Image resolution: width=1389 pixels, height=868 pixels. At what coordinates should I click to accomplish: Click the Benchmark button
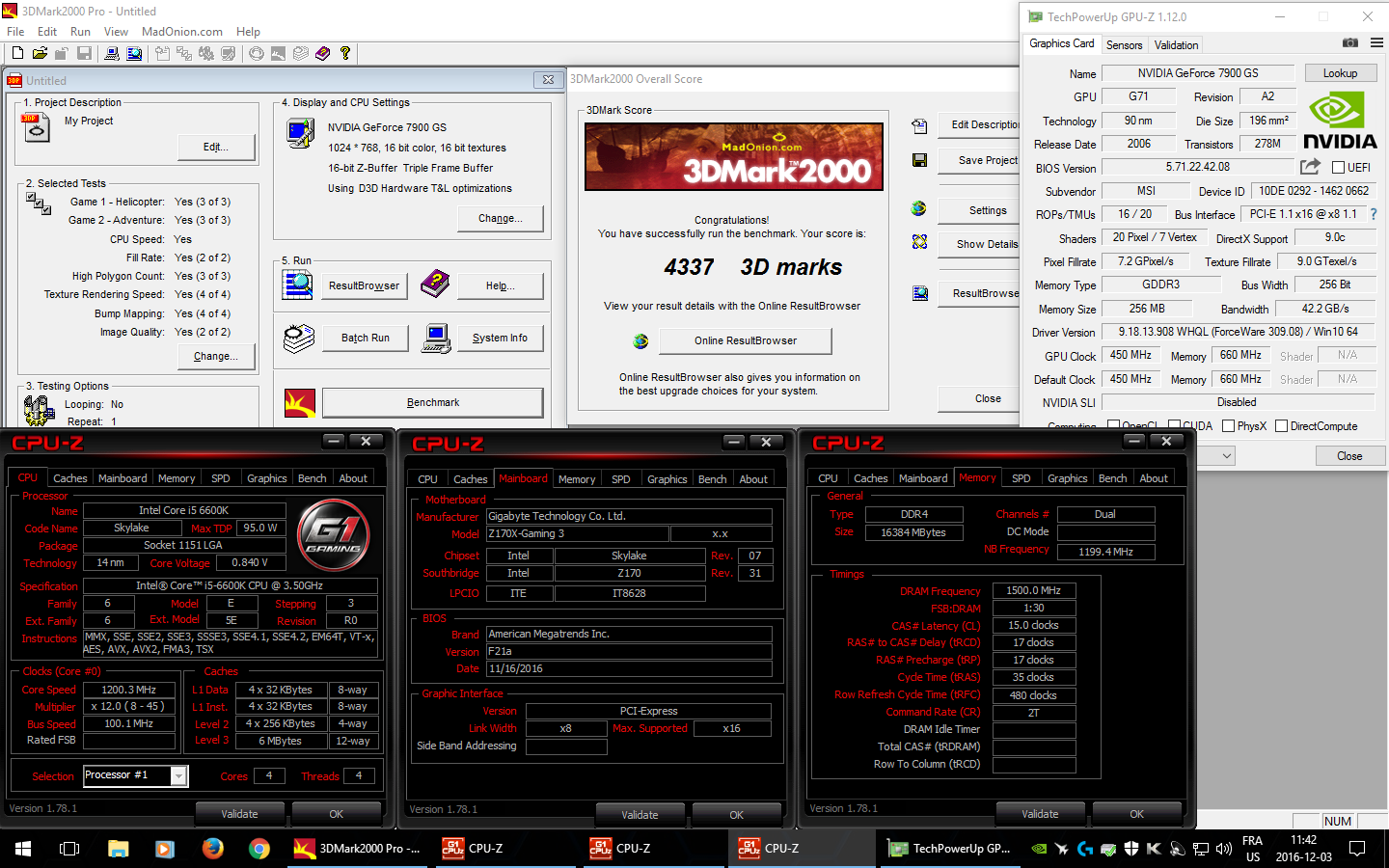click(433, 402)
